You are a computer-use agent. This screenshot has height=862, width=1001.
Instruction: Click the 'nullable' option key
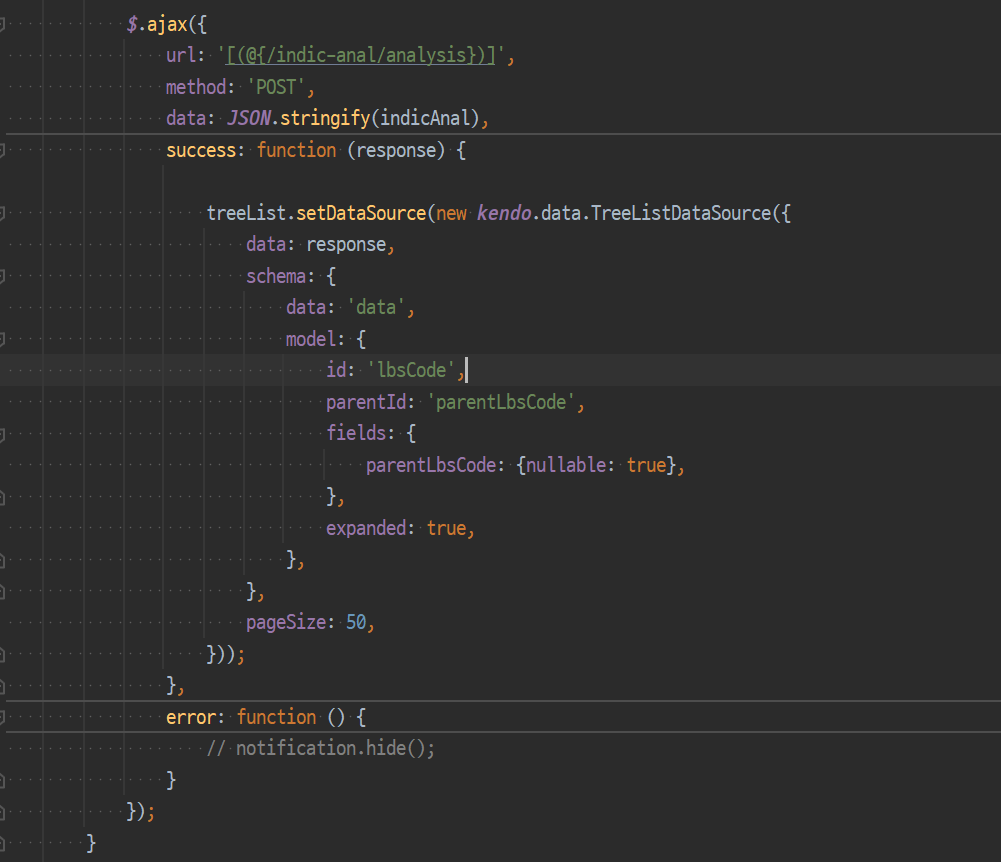click(566, 465)
